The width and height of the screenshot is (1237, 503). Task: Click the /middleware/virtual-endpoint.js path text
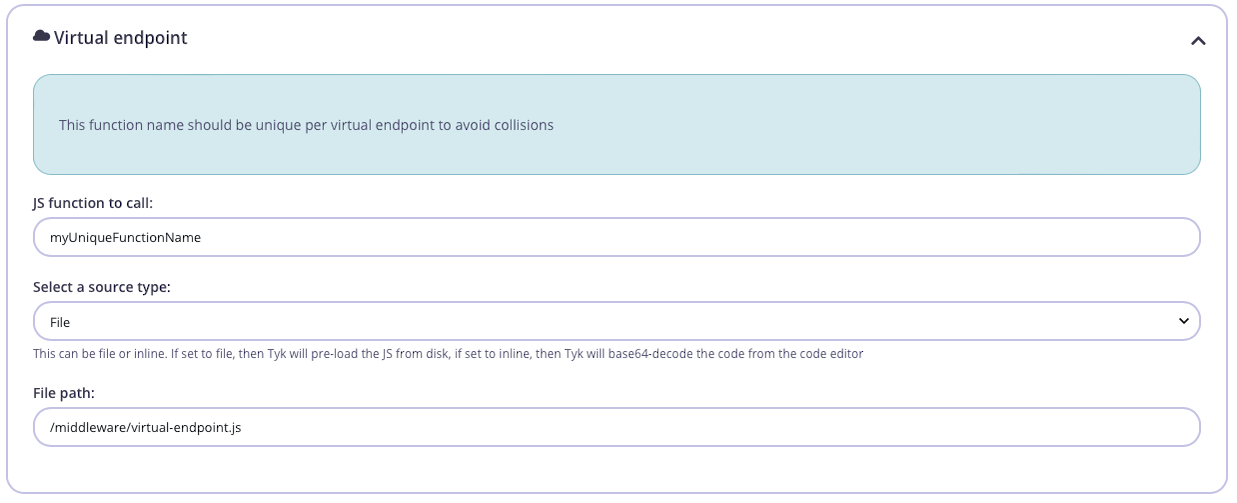coord(145,427)
